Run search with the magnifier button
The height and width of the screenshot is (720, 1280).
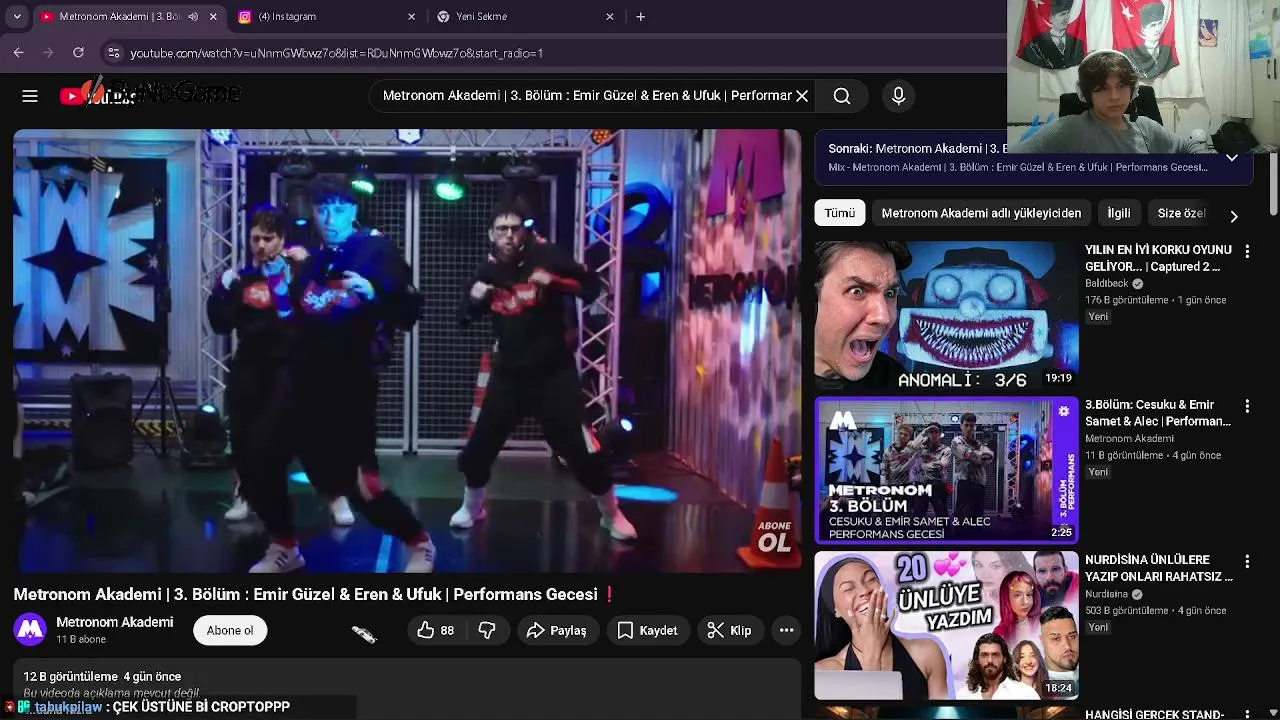(842, 96)
